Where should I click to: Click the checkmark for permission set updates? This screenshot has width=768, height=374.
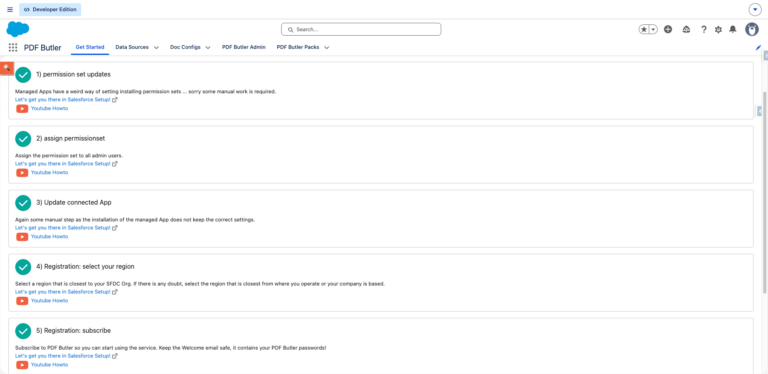23,74
